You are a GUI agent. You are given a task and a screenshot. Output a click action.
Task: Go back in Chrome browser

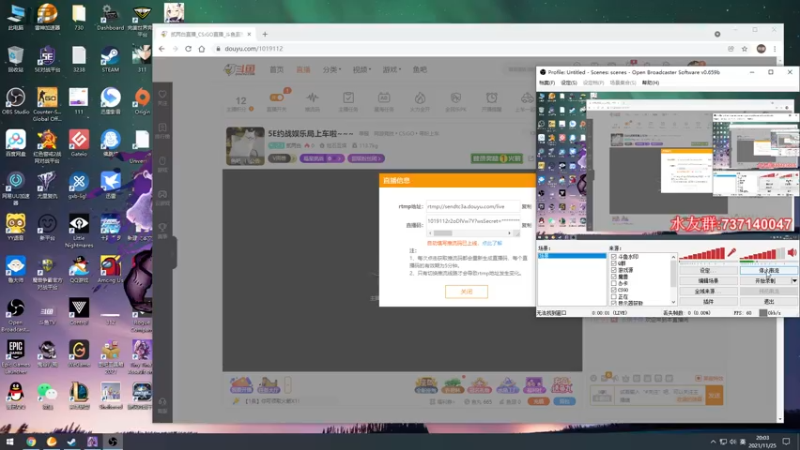pyautogui.click(x=162, y=49)
